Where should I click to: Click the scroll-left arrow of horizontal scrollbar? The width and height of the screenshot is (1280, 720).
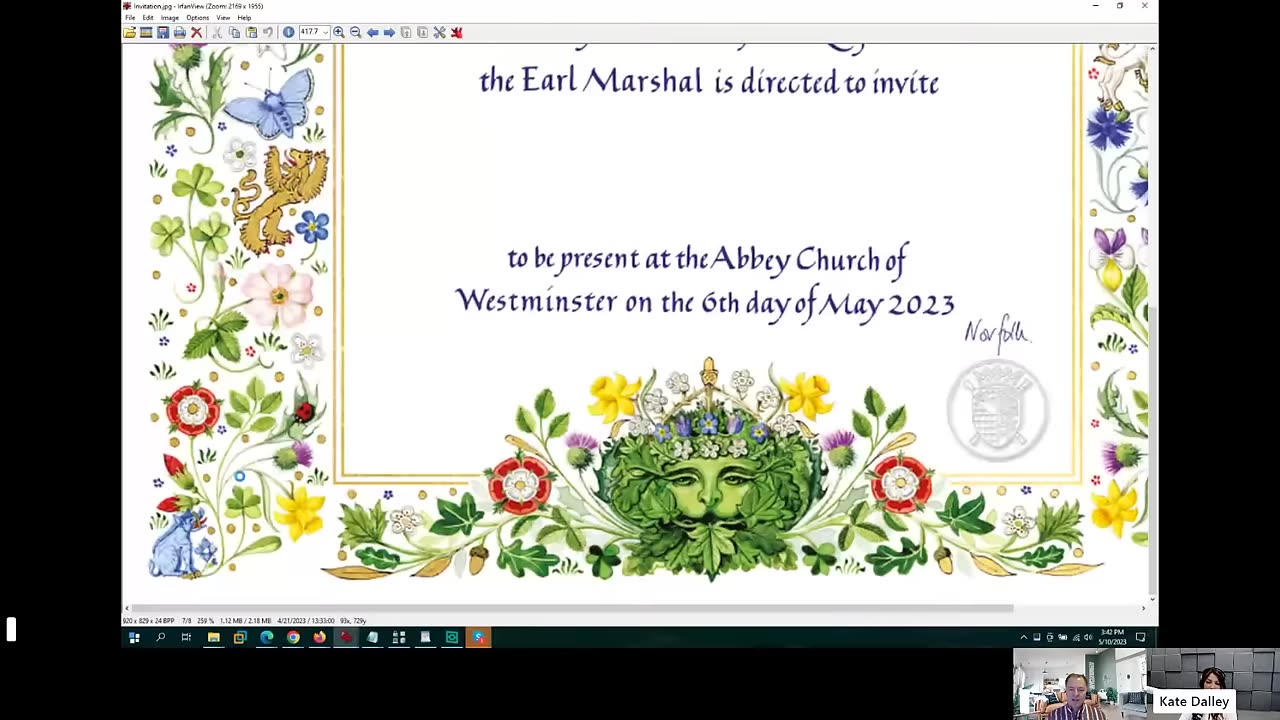[x=127, y=608]
